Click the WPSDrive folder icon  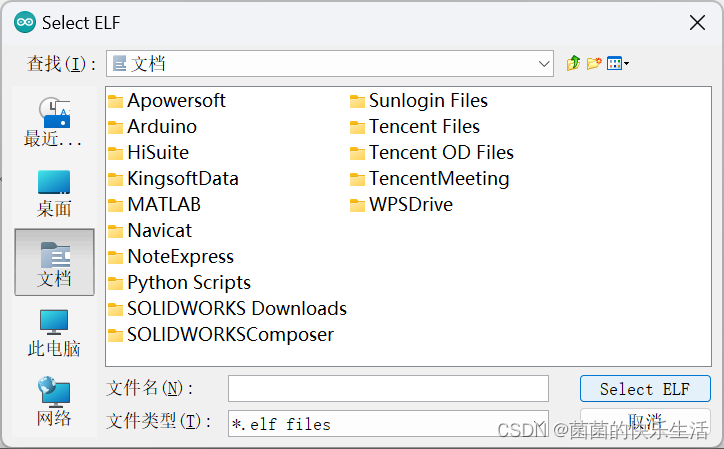(x=357, y=205)
